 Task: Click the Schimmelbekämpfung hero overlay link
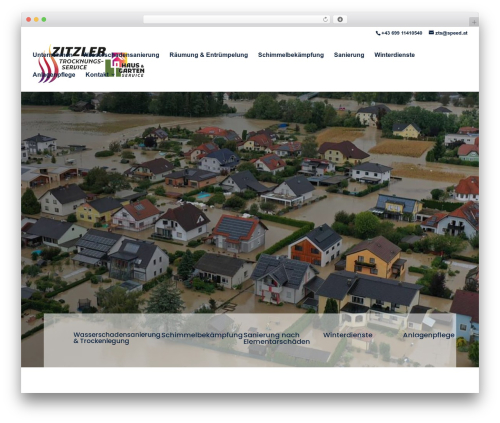(202, 335)
